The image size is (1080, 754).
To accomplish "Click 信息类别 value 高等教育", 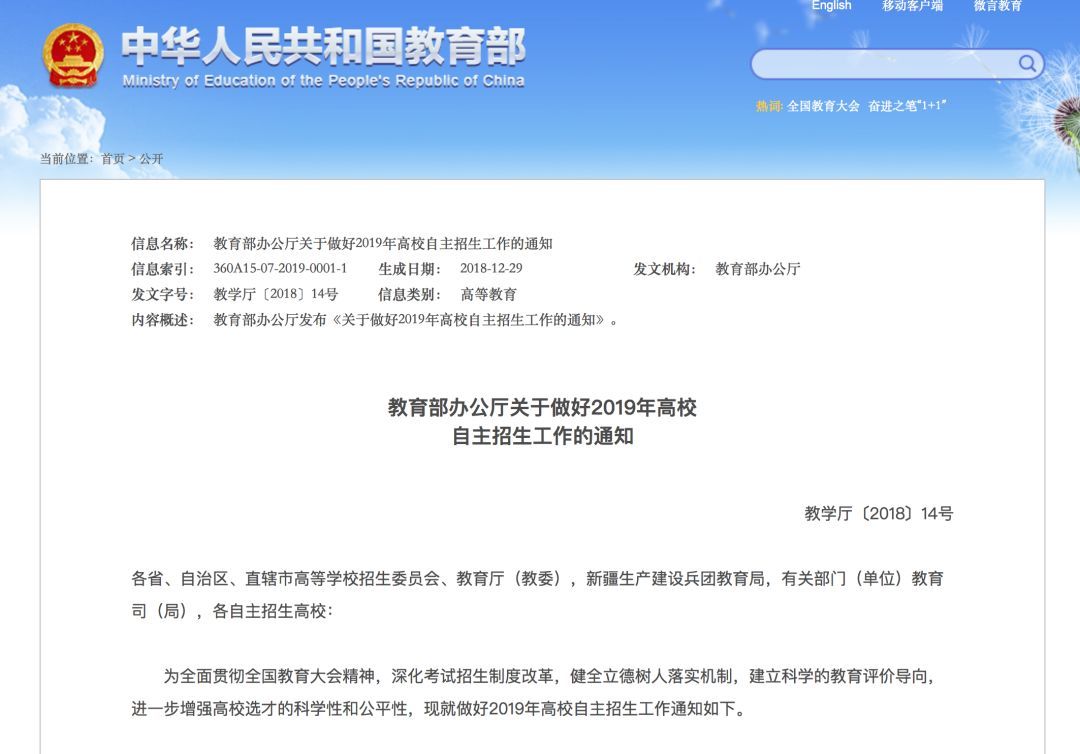I will click(x=488, y=295).
